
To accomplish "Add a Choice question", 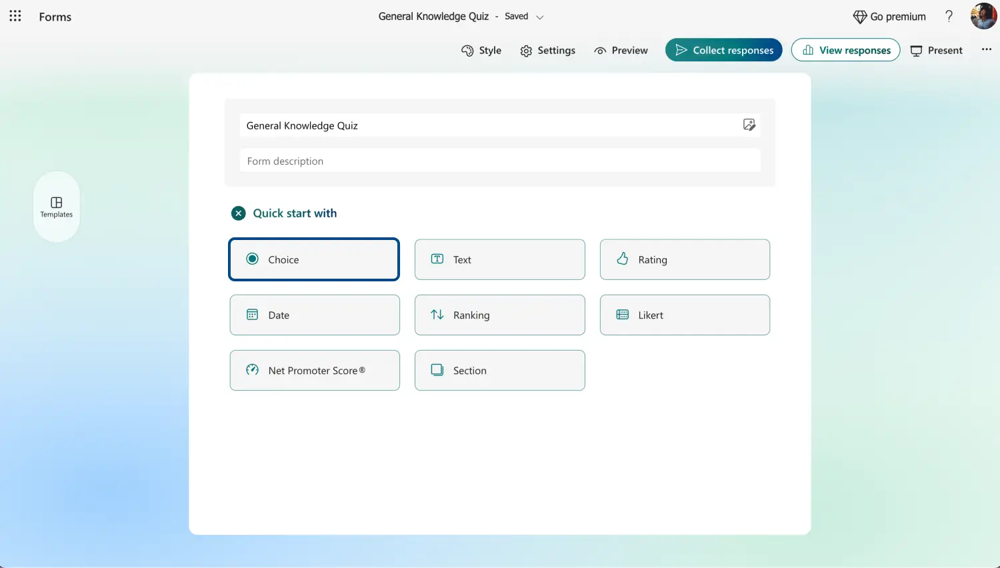I will point(314,259).
